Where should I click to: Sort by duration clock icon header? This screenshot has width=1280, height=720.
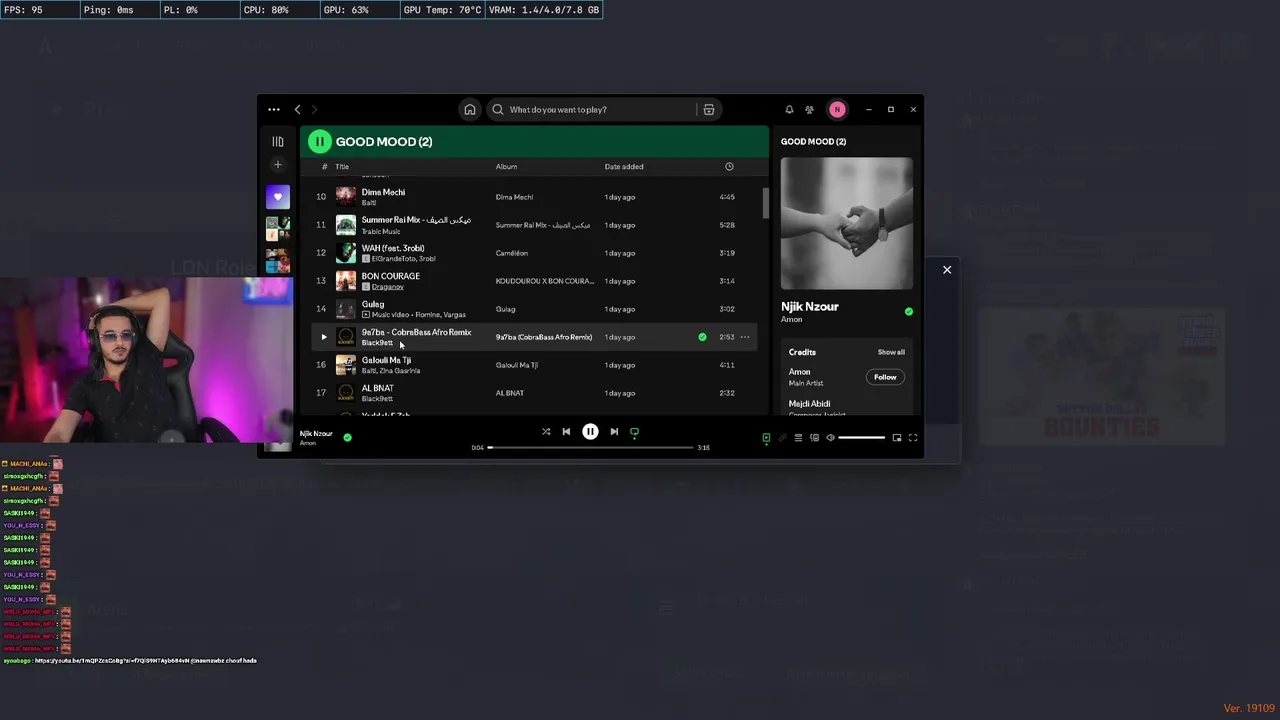tap(729, 167)
